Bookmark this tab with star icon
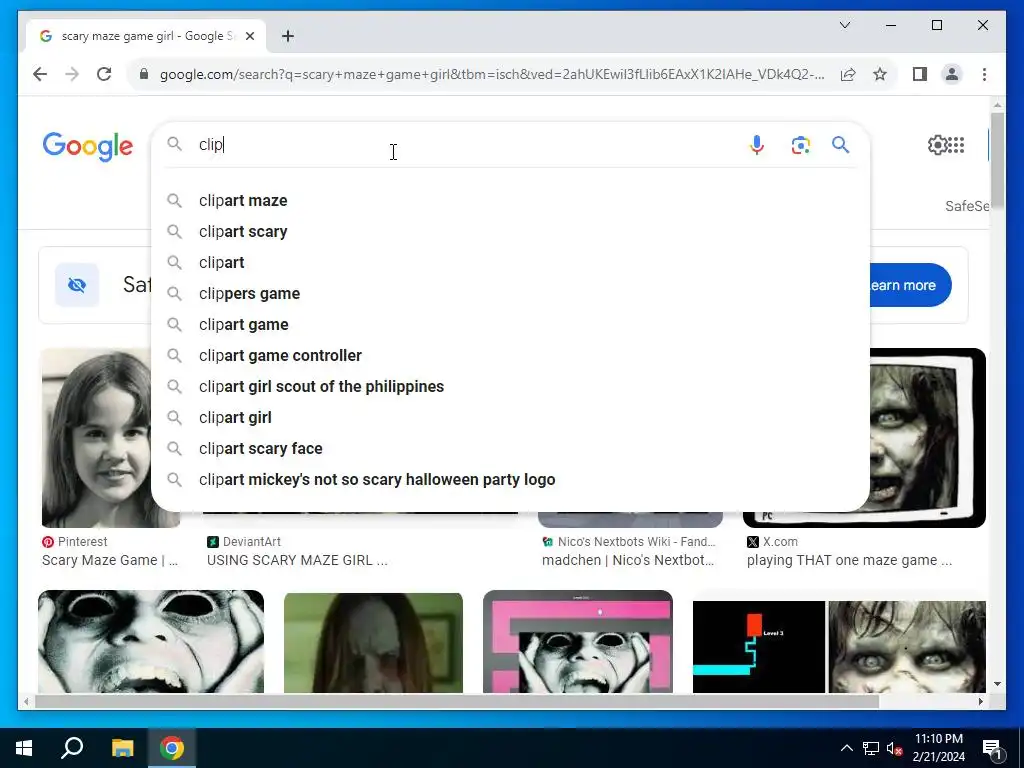Image resolution: width=1024 pixels, height=768 pixels. [x=880, y=74]
